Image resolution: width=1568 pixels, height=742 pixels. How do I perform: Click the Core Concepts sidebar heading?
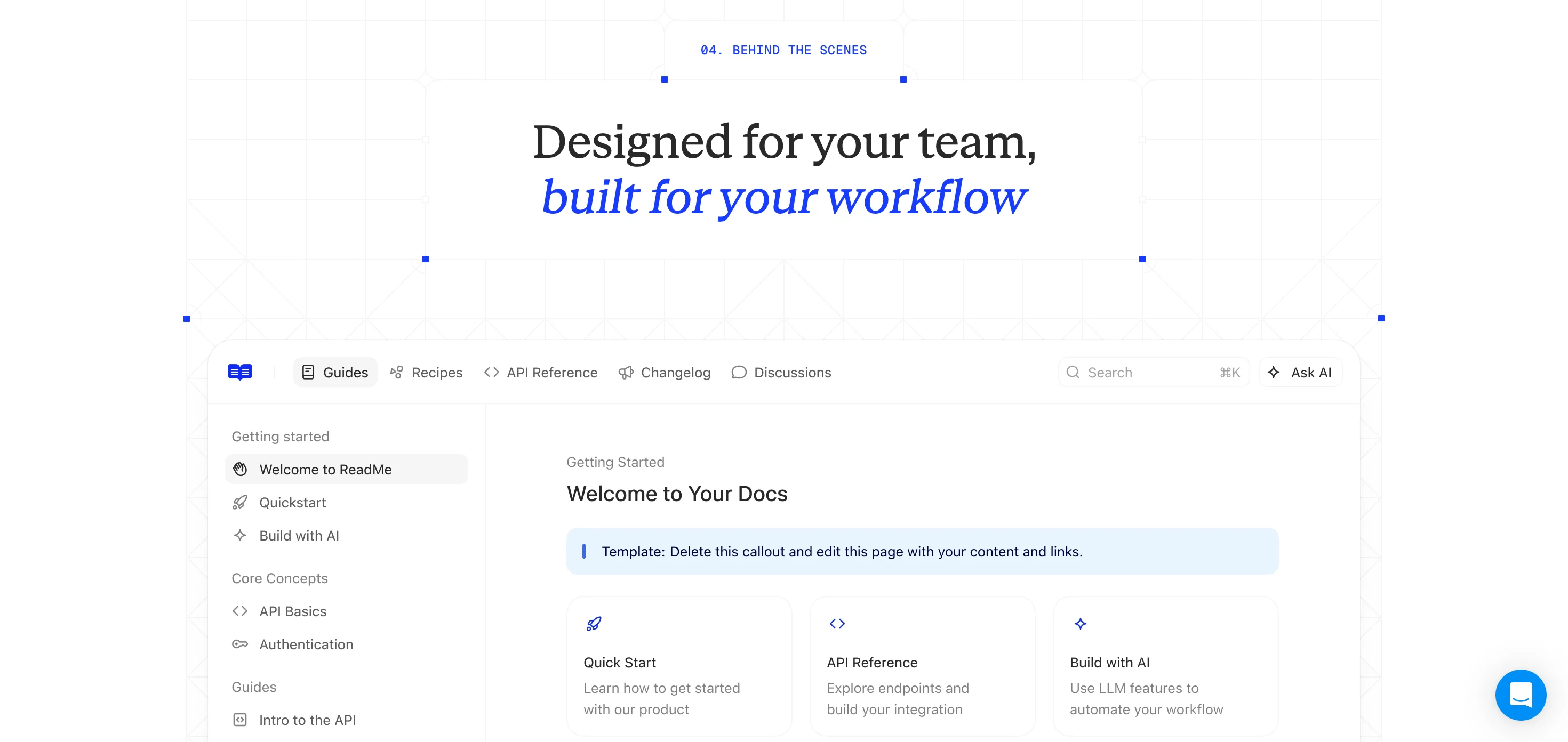[x=279, y=578]
